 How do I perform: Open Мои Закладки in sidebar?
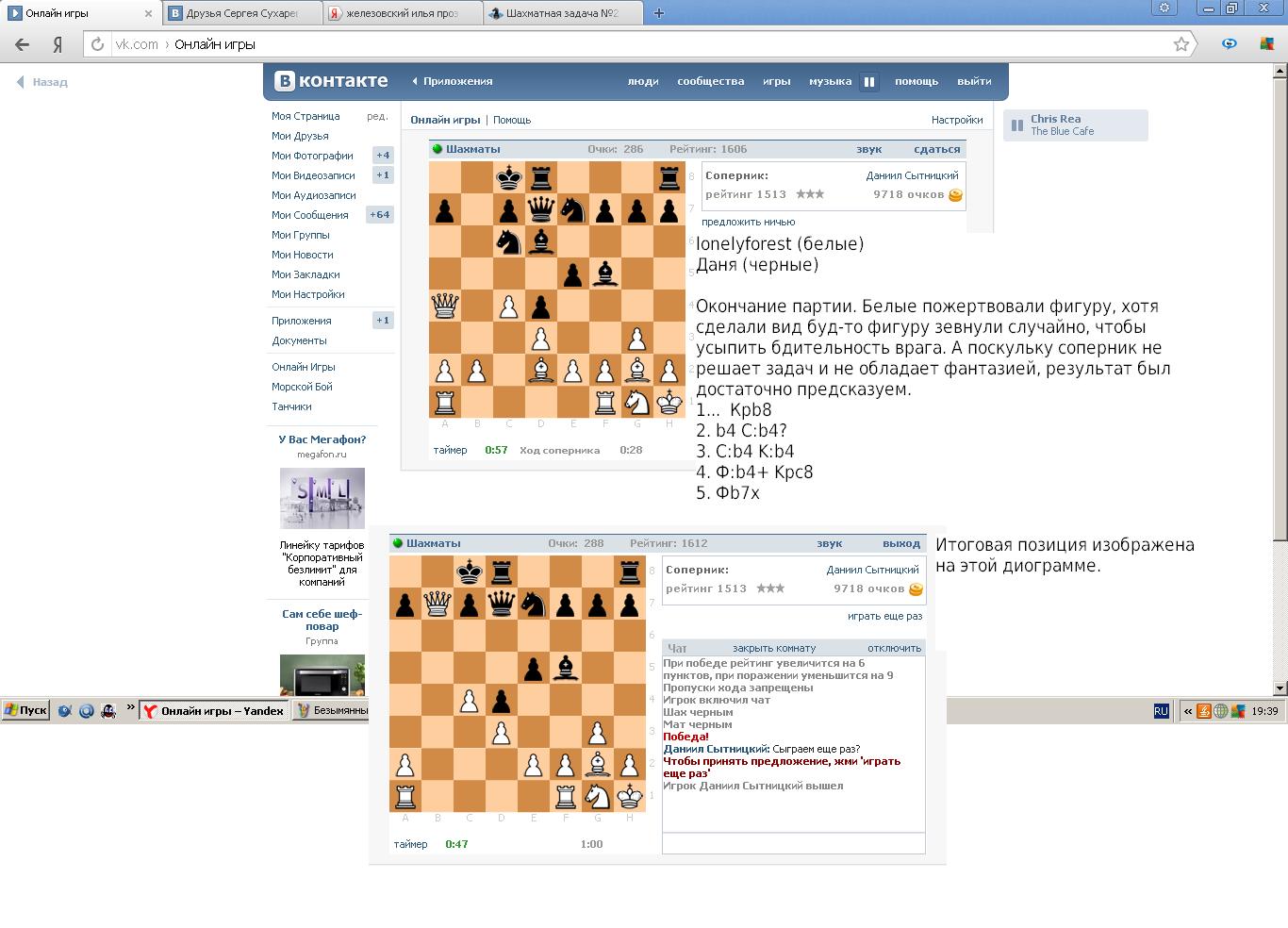(x=305, y=274)
